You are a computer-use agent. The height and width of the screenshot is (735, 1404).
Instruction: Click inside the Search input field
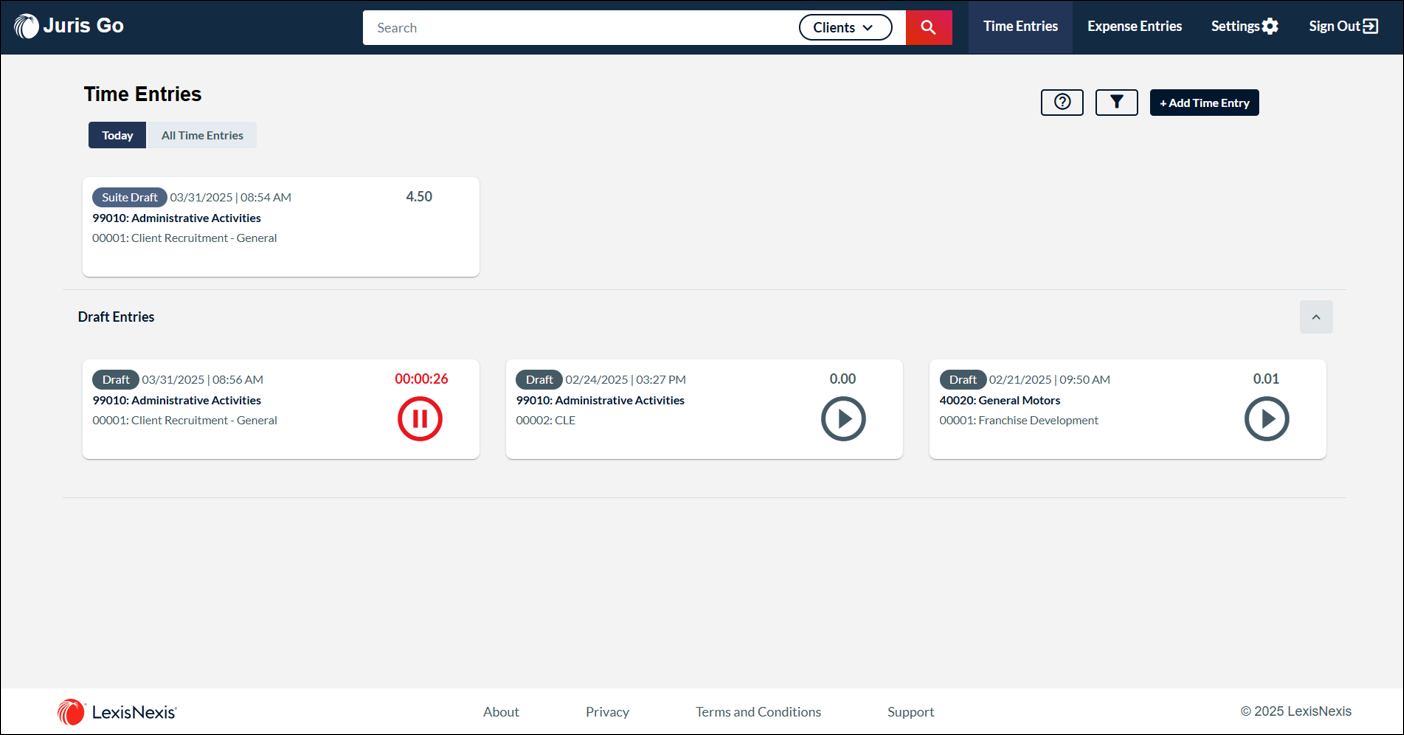click(580, 28)
